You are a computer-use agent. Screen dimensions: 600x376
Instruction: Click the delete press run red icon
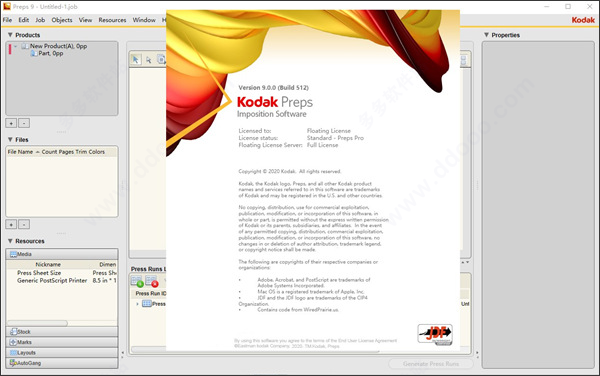[x=152, y=281]
